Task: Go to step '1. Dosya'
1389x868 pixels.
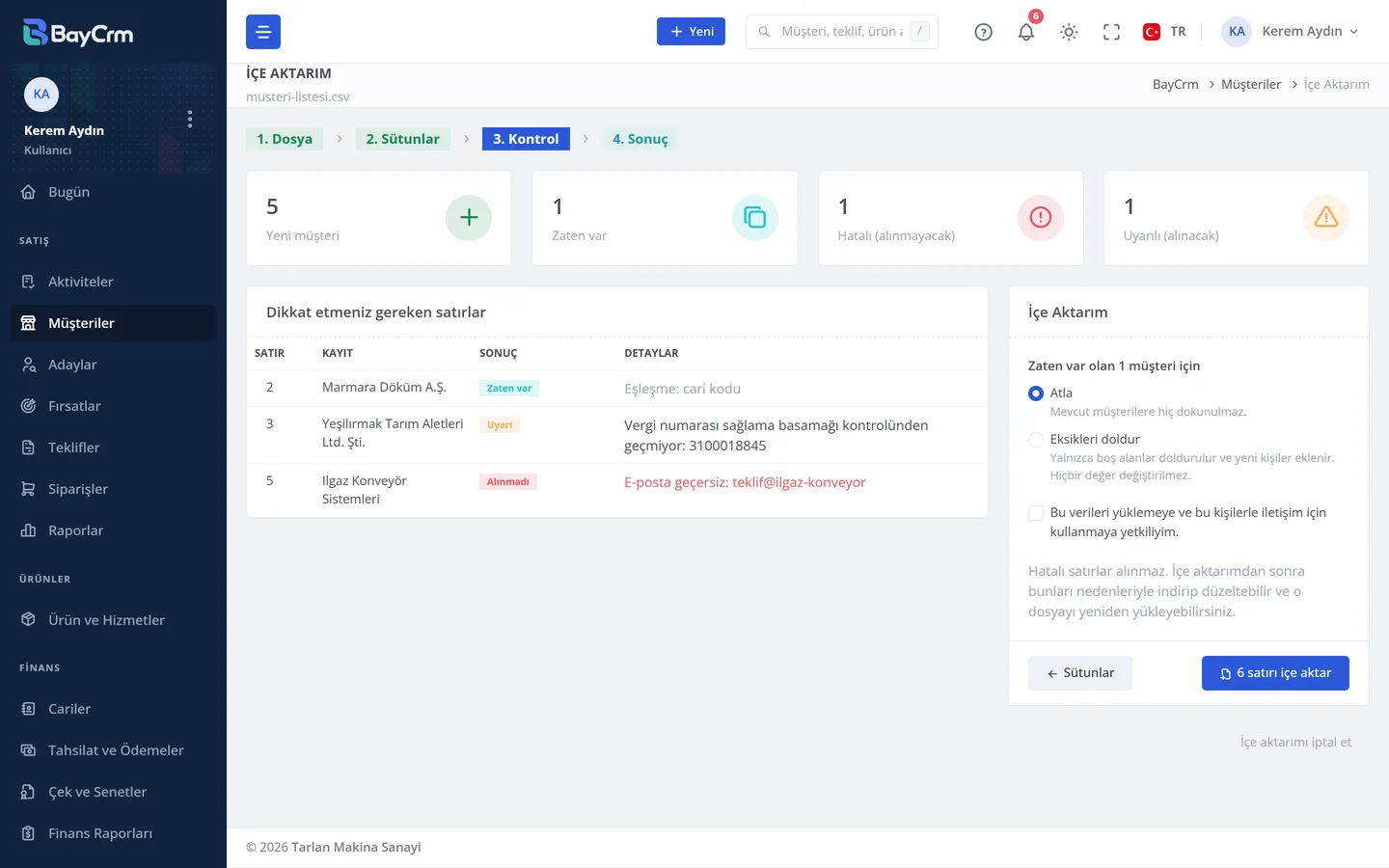Action: tap(285, 139)
